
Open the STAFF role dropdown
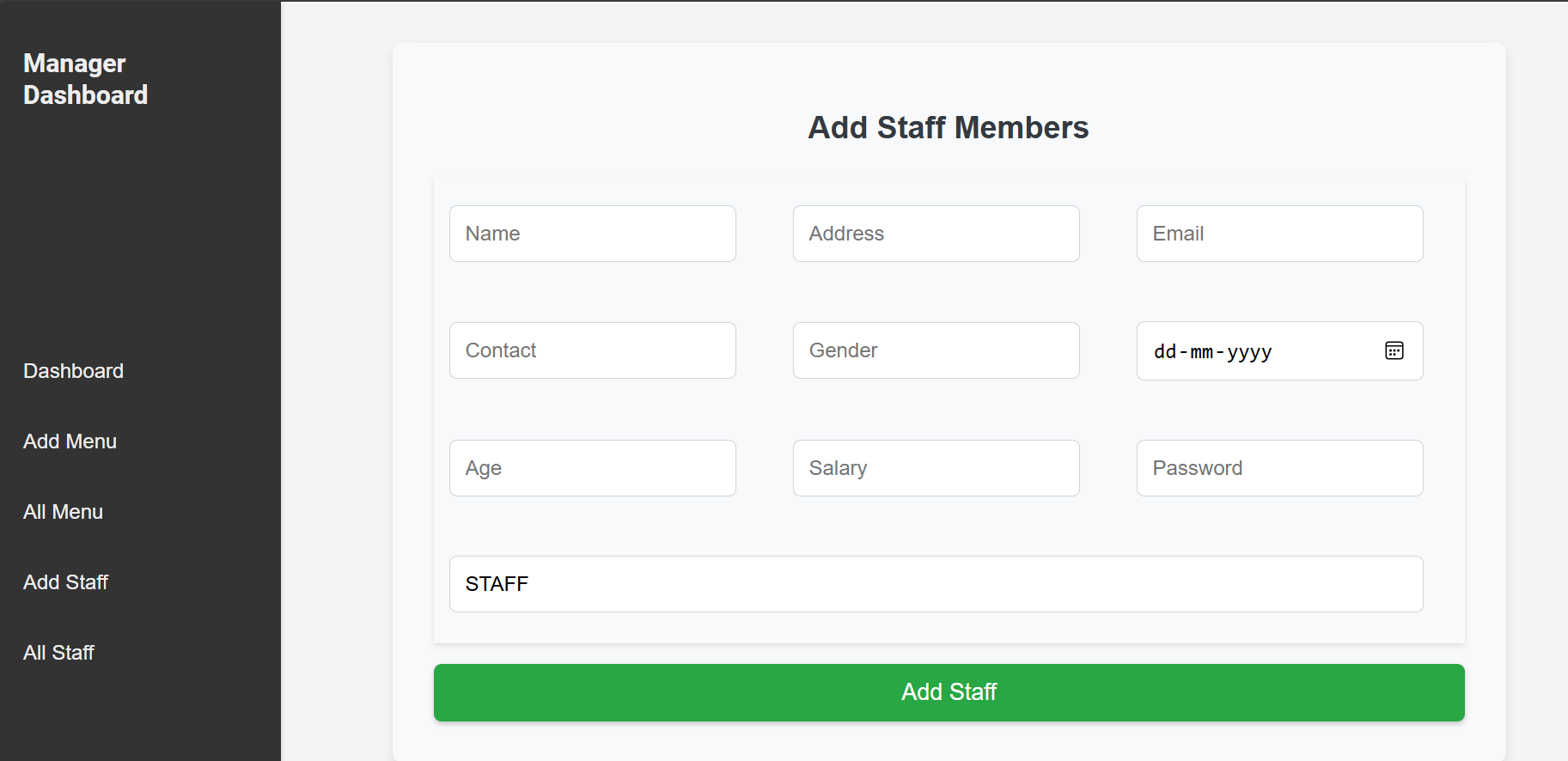[936, 584]
